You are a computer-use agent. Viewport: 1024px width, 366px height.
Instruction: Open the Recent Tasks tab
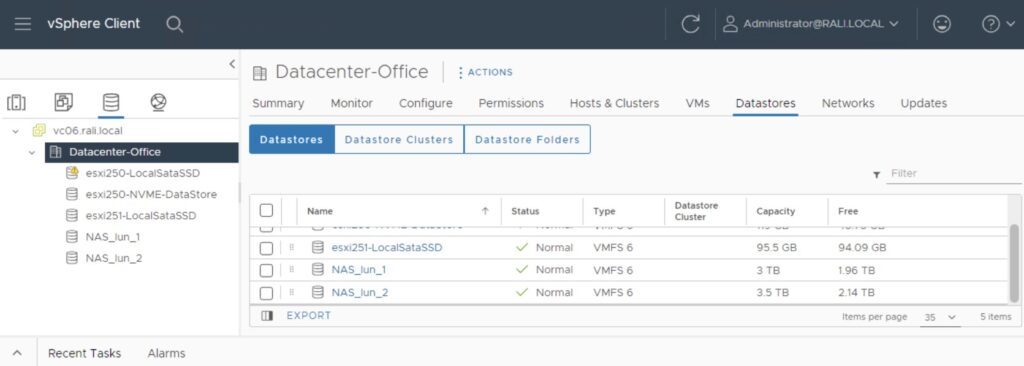84,353
